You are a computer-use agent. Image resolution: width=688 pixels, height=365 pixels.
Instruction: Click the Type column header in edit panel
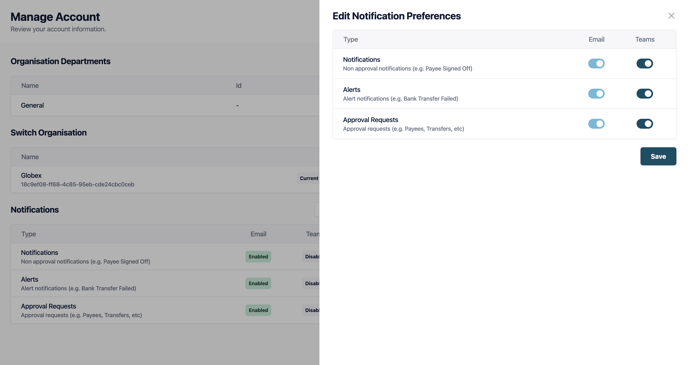[351, 39]
